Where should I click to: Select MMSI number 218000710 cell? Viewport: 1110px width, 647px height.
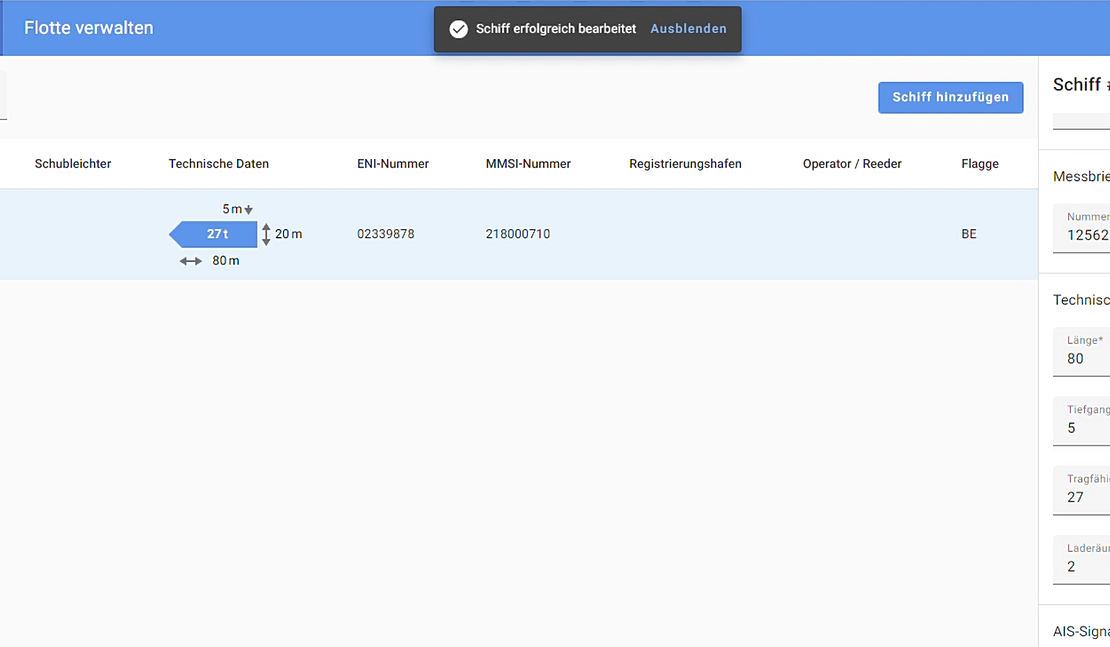[517, 234]
